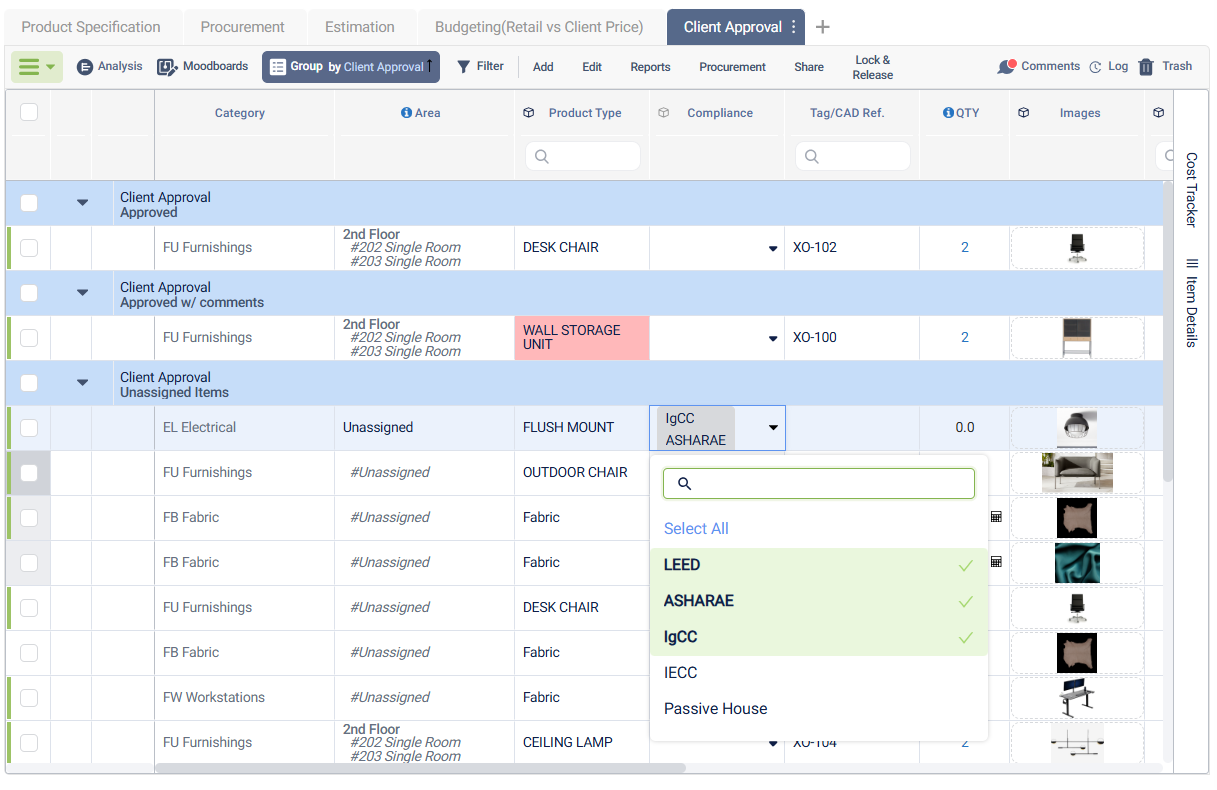Open the green hamburger menu button

click(x=37, y=67)
